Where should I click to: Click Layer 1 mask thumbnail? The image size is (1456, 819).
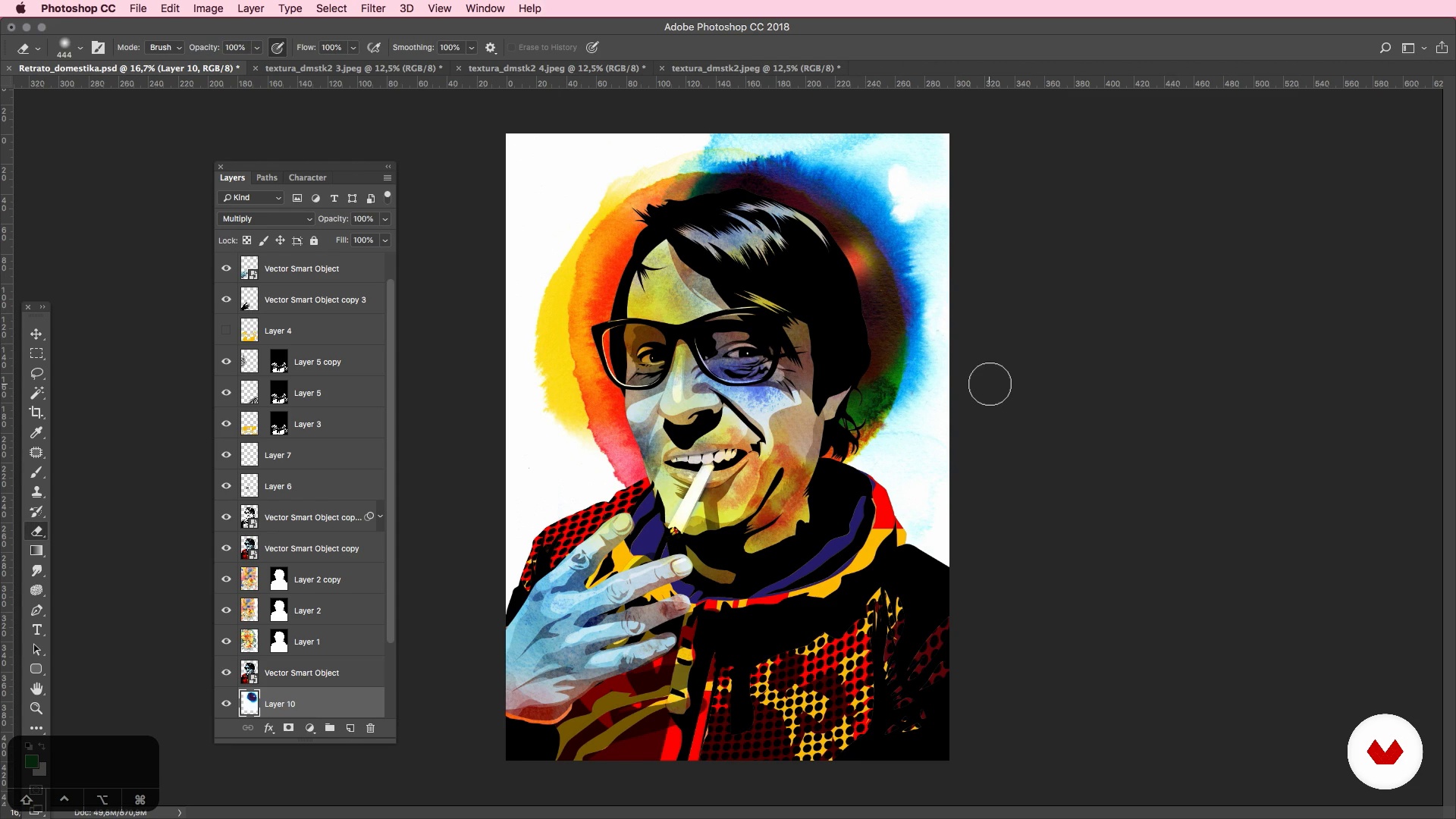[279, 642]
